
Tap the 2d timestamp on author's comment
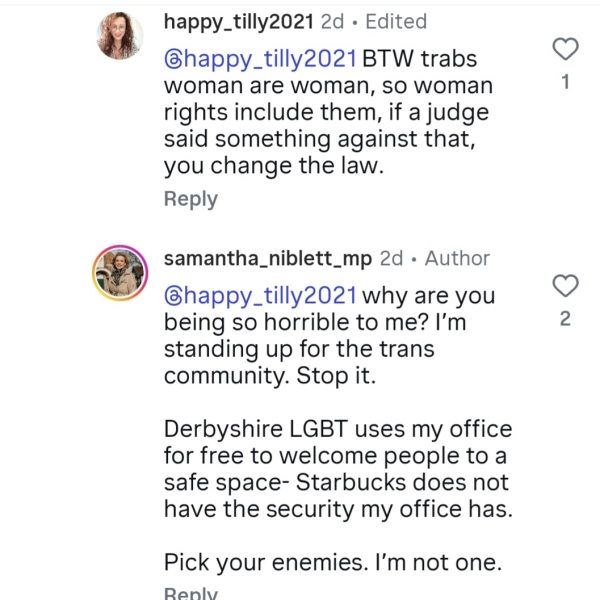(x=391, y=259)
